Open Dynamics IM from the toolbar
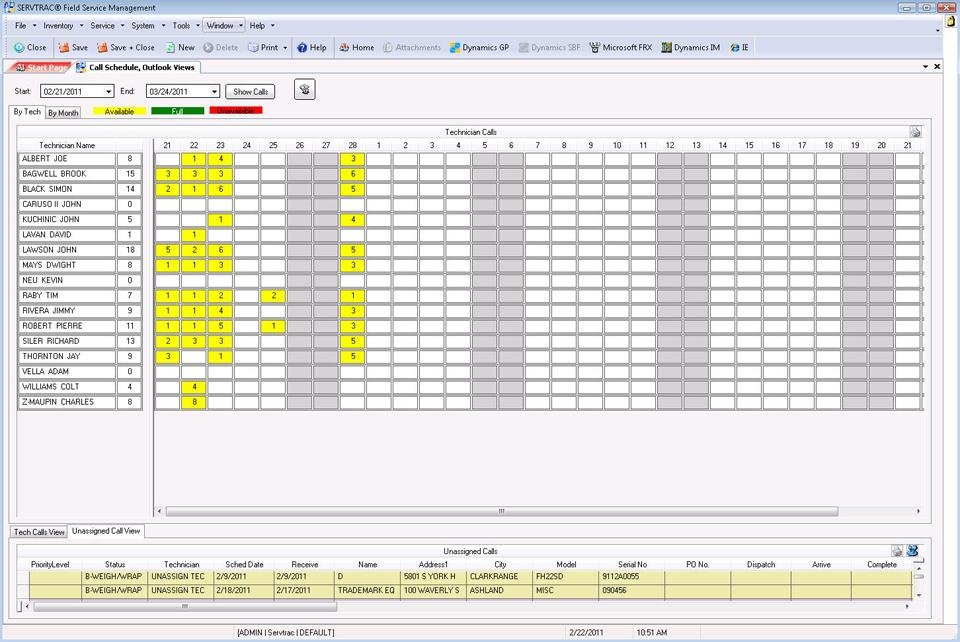Viewport: 960px width, 642px height. [690, 47]
